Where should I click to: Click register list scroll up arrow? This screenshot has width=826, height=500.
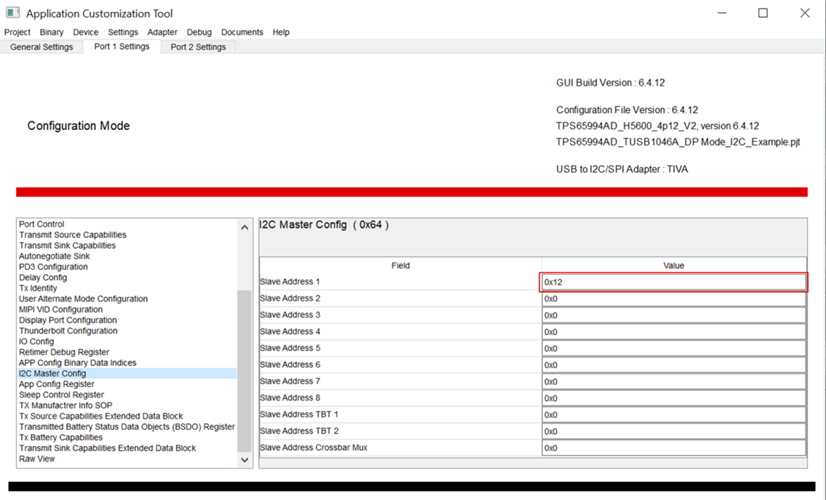pos(244,228)
